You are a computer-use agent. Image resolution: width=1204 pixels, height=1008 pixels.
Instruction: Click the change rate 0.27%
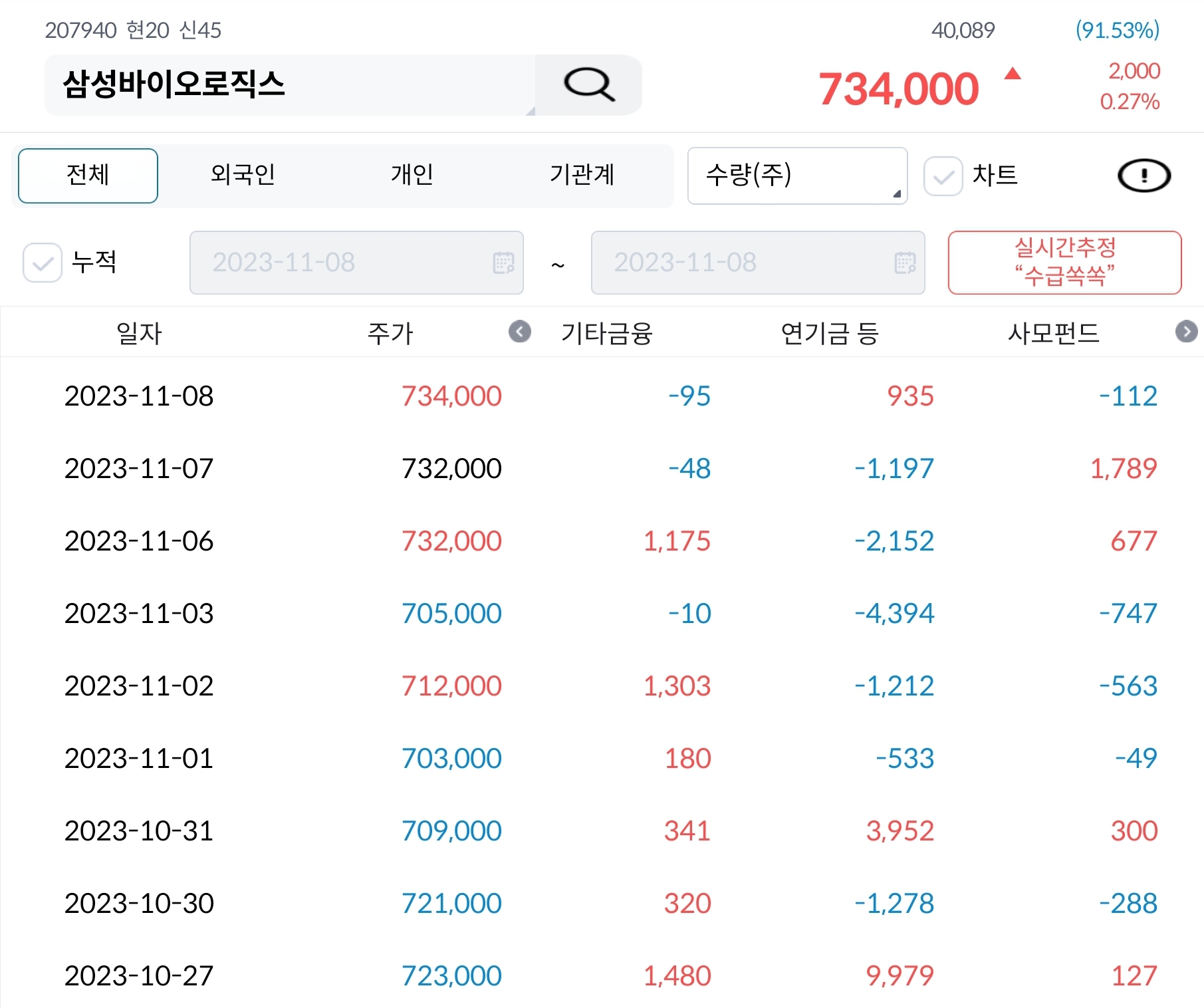[x=1130, y=102]
